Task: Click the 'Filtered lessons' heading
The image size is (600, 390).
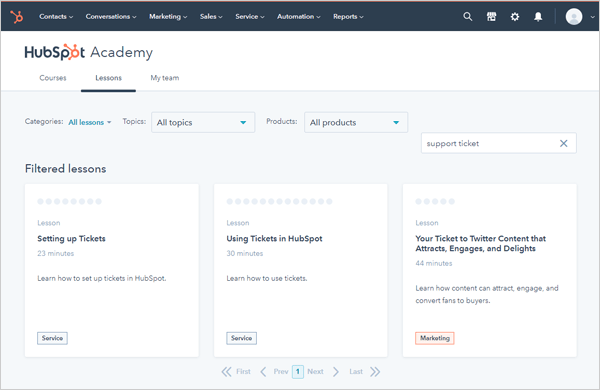Action: pyautogui.click(x=65, y=169)
